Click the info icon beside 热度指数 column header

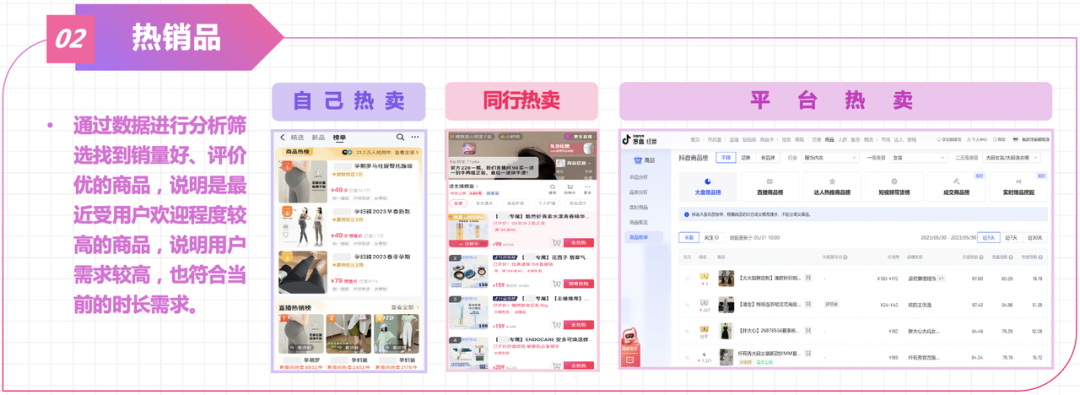point(1041,257)
